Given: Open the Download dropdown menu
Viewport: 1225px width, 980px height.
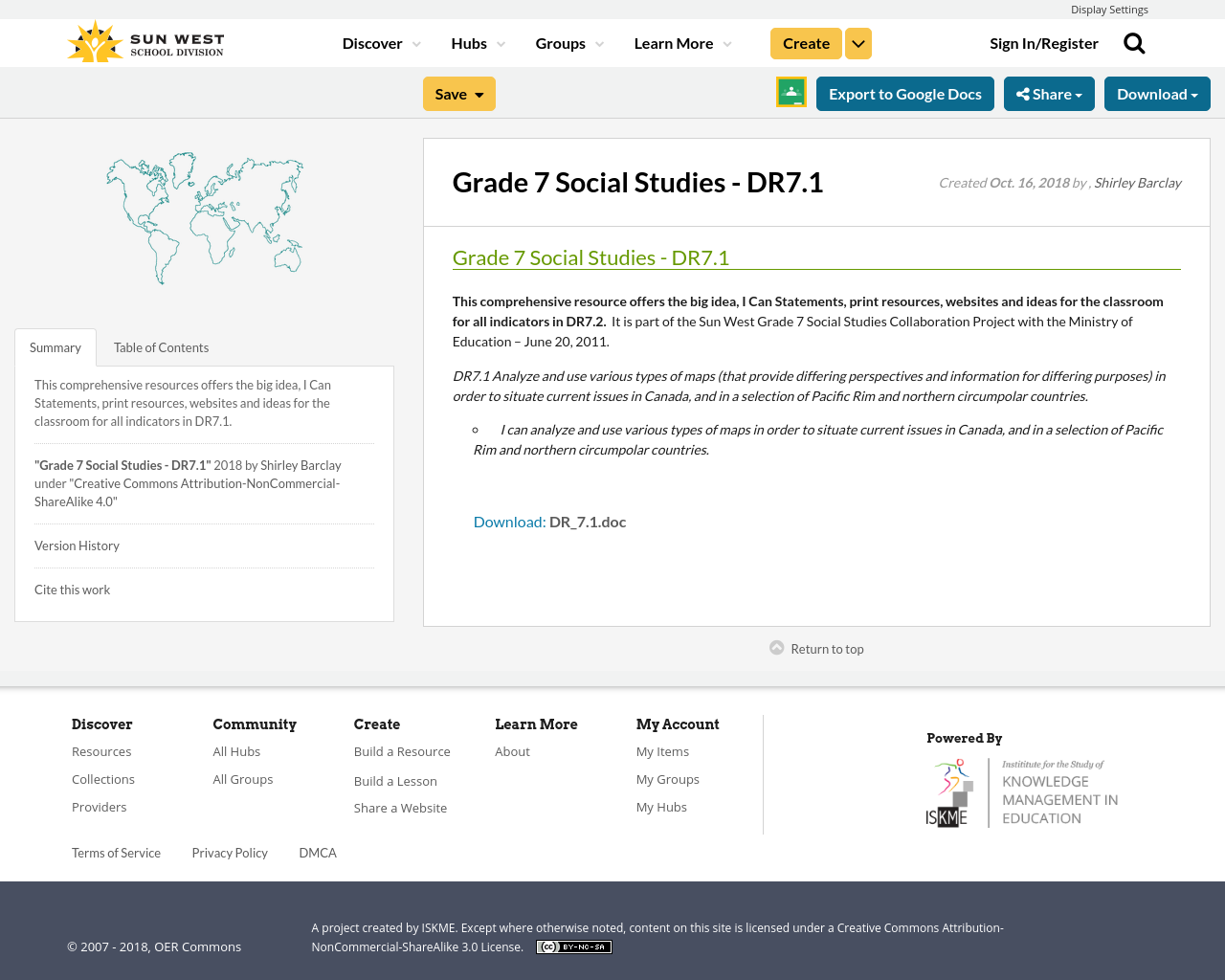Looking at the screenshot, I should click(1157, 92).
